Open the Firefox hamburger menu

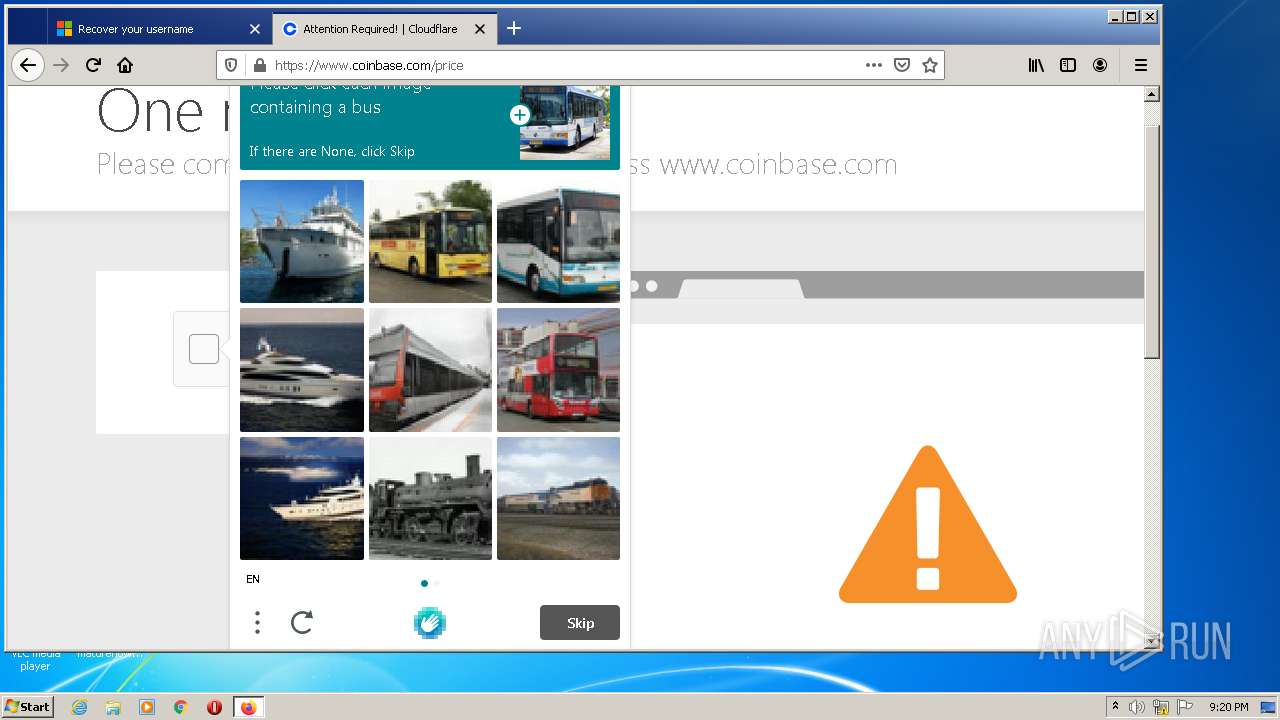pyautogui.click(x=1140, y=65)
